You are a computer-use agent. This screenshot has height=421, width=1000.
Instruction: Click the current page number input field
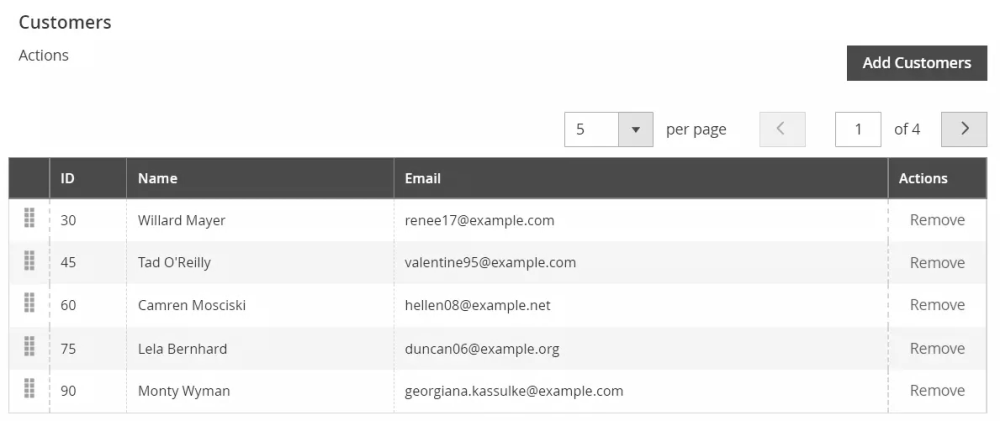tap(857, 129)
